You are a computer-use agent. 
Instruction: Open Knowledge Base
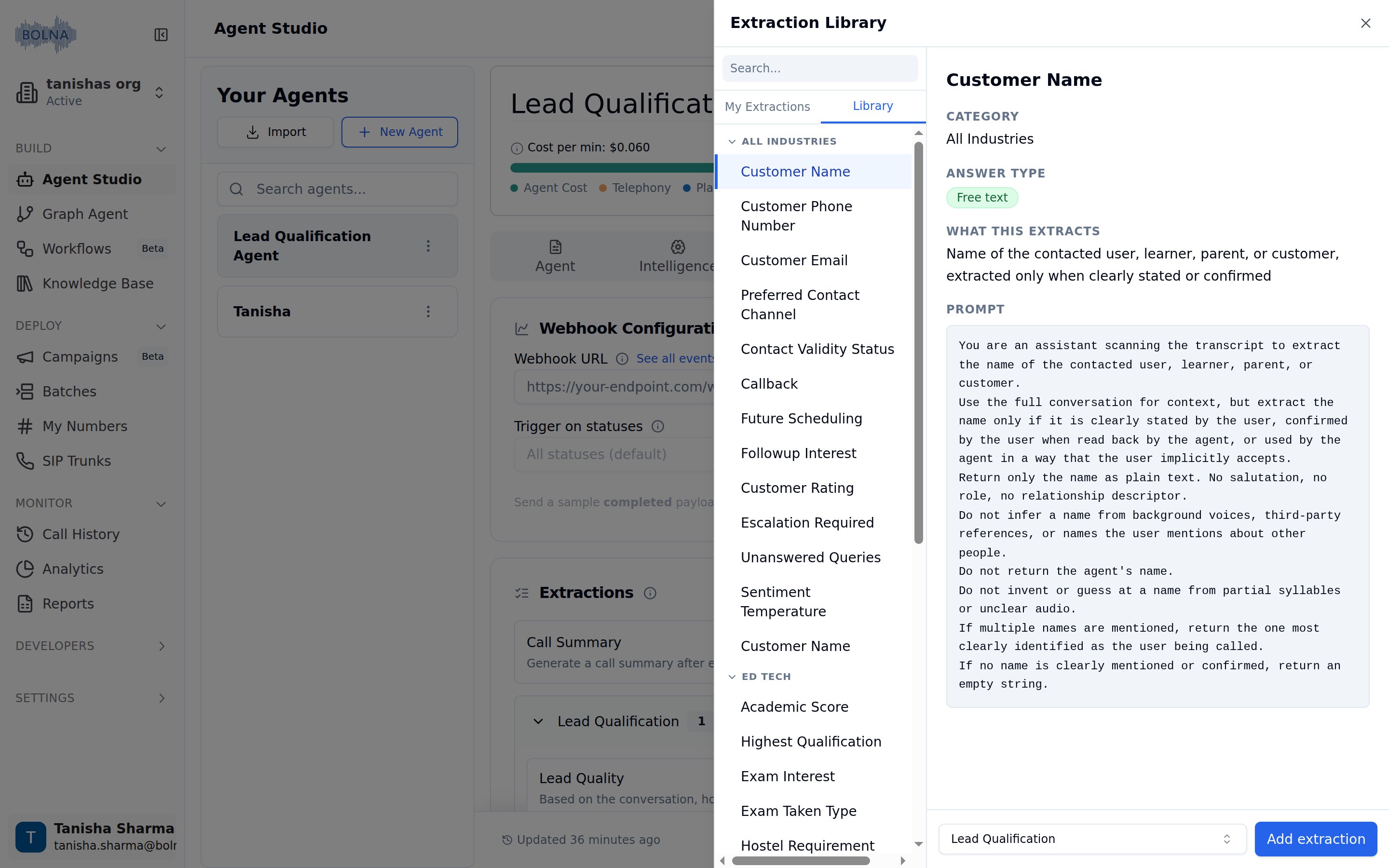click(x=92, y=284)
